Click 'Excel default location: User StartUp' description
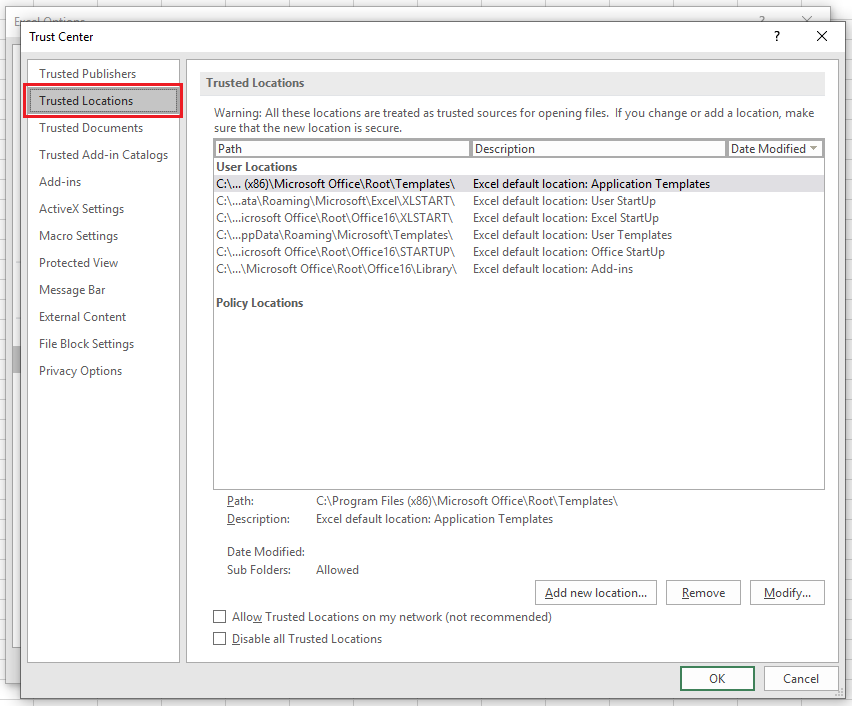 [564, 201]
